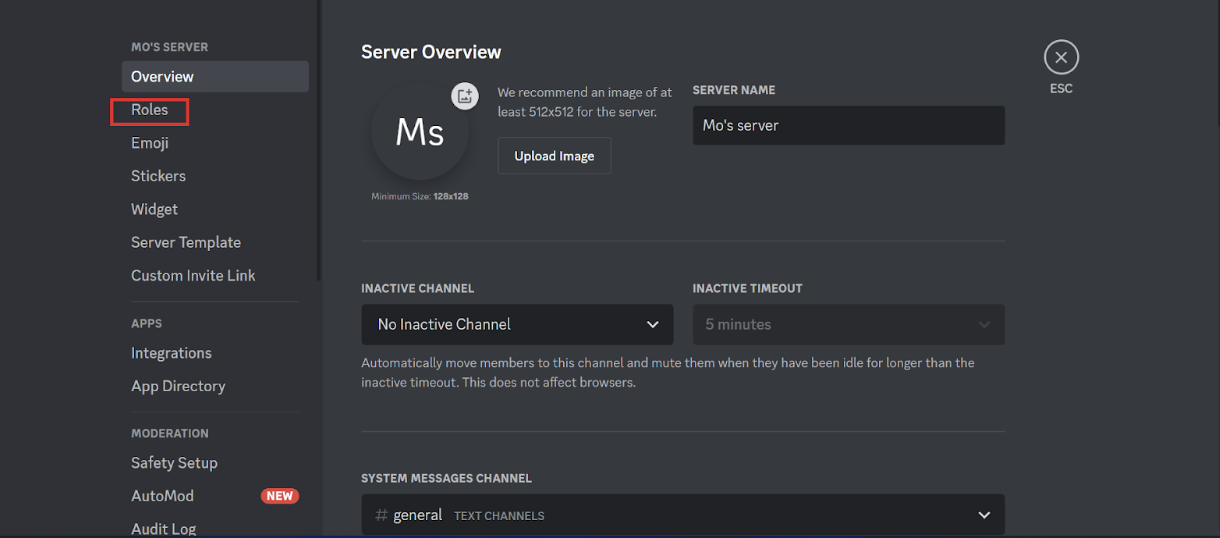The image size is (1220, 538).
Task: Click the Ms server avatar circle
Action: point(420,133)
